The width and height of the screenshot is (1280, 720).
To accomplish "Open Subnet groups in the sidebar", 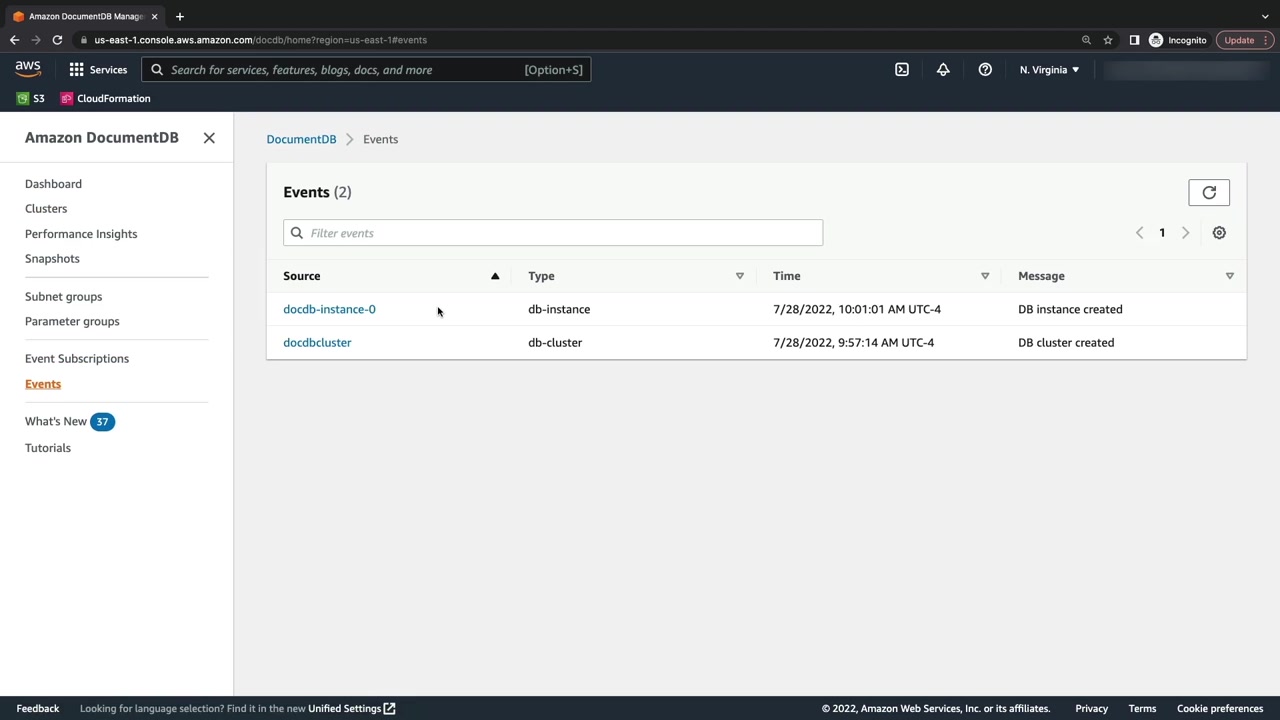I will (x=64, y=297).
